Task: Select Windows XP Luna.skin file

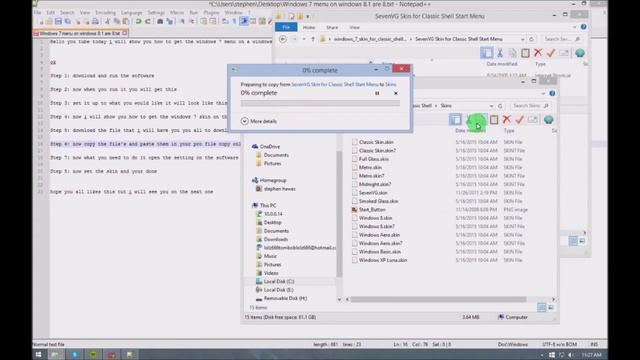Action: click(x=383, y=260)
